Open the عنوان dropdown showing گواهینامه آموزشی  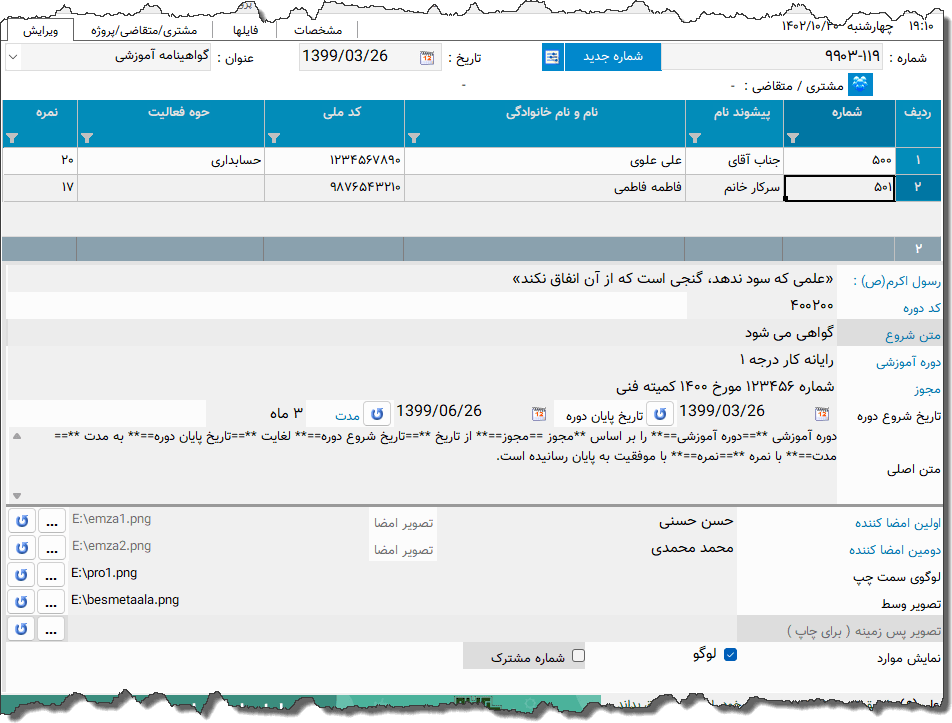pyautogui.click(x=13, y=58)
